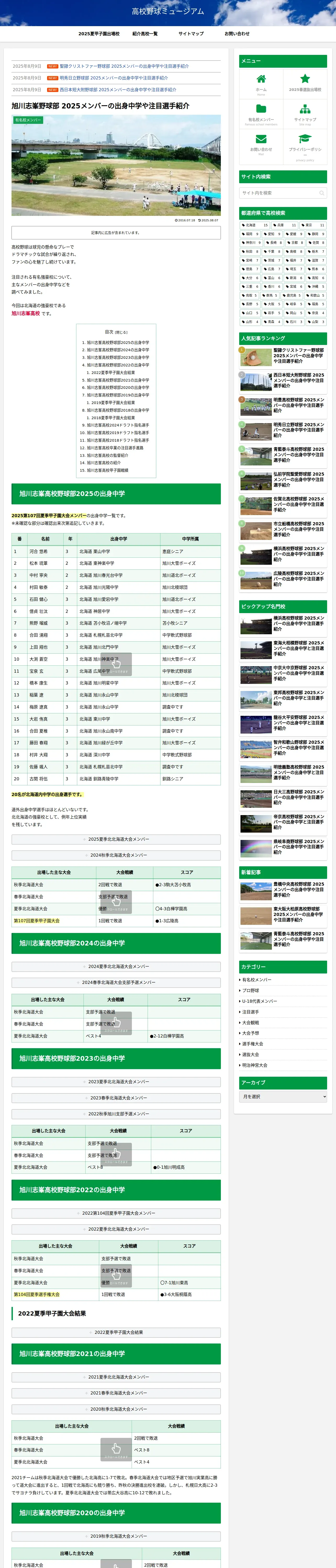The image size is (336, 1568).
Task: Open 紹介高校一覧 in top navigation
Action: (x=145, y=33)
